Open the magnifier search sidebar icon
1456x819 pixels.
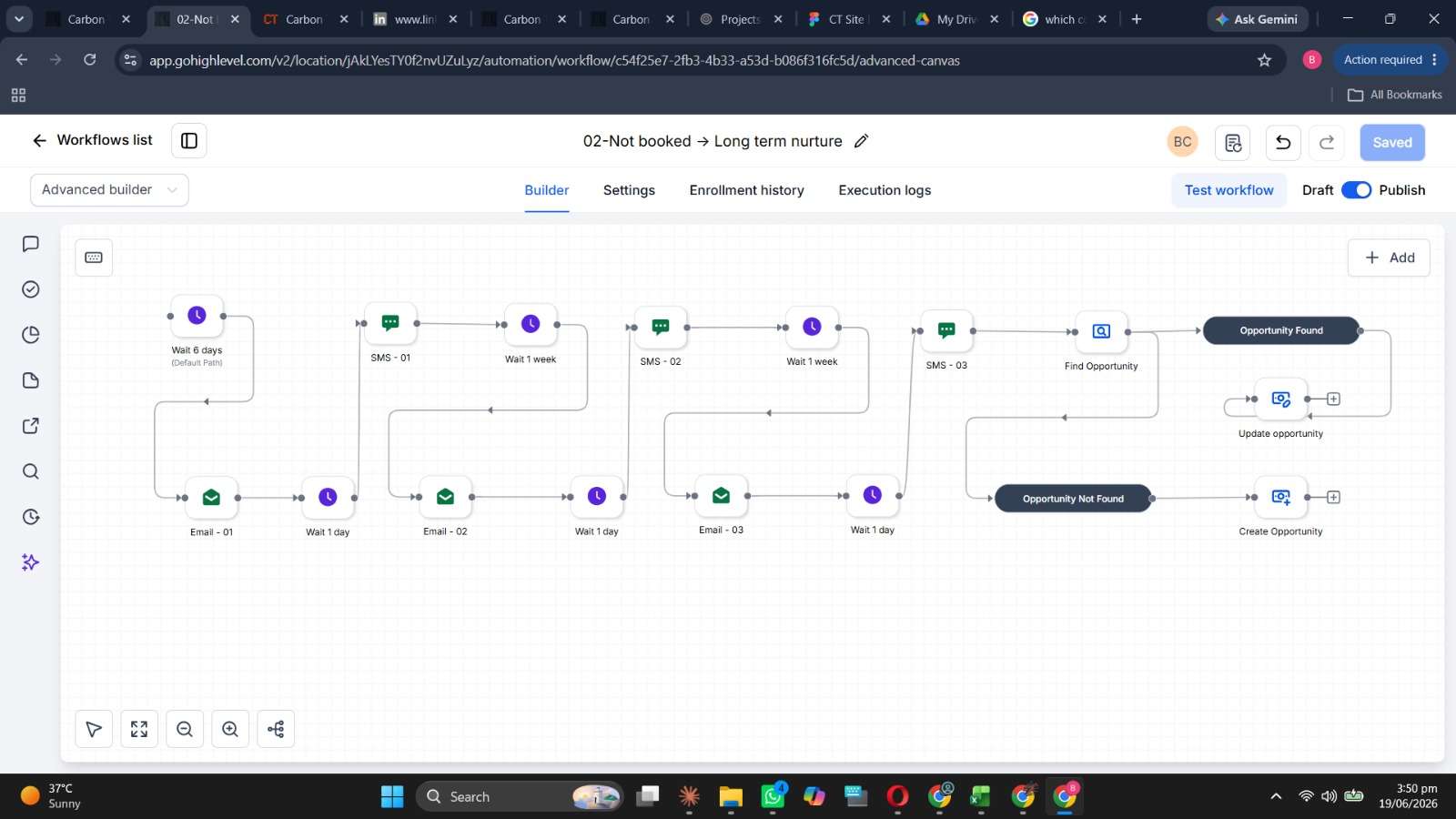(x=30, y=471)
